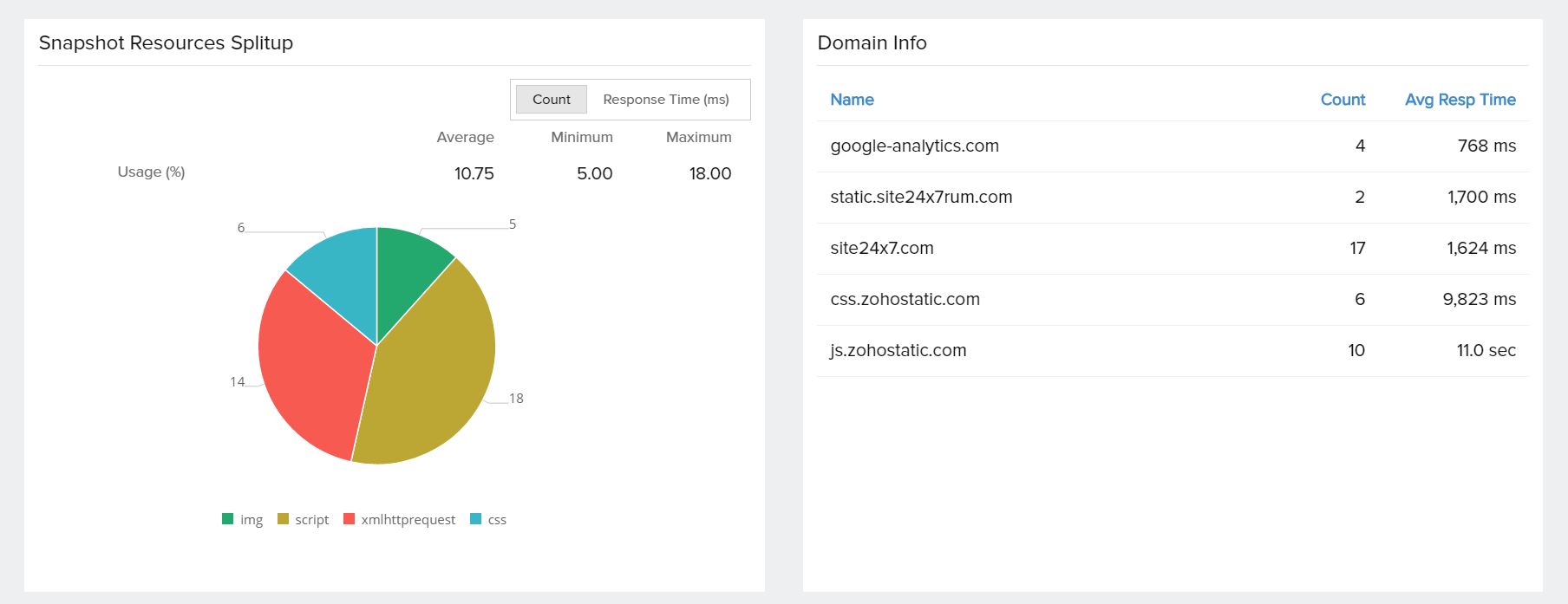Click count 17 in site24x7.com row
This screenshot has width=1568, height=604.
point(1357,249)
